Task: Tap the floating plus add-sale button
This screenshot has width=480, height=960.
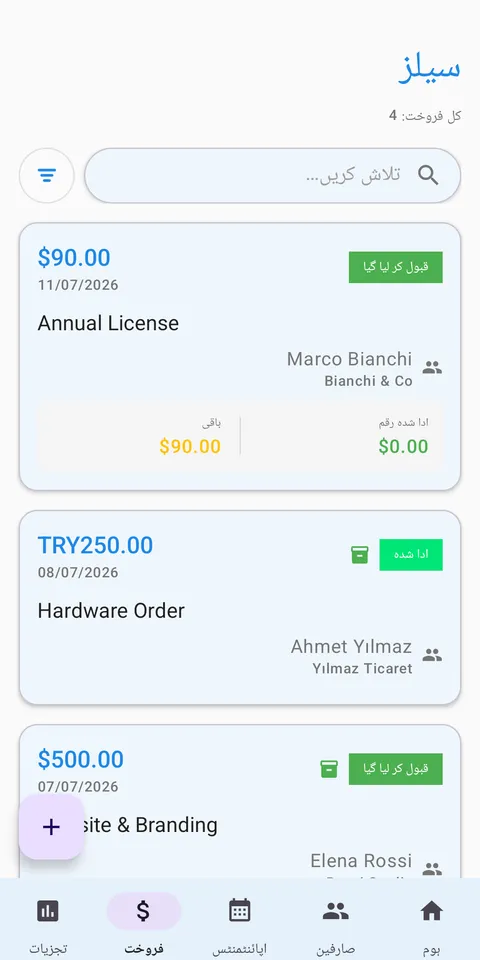Action: (51, 827)
